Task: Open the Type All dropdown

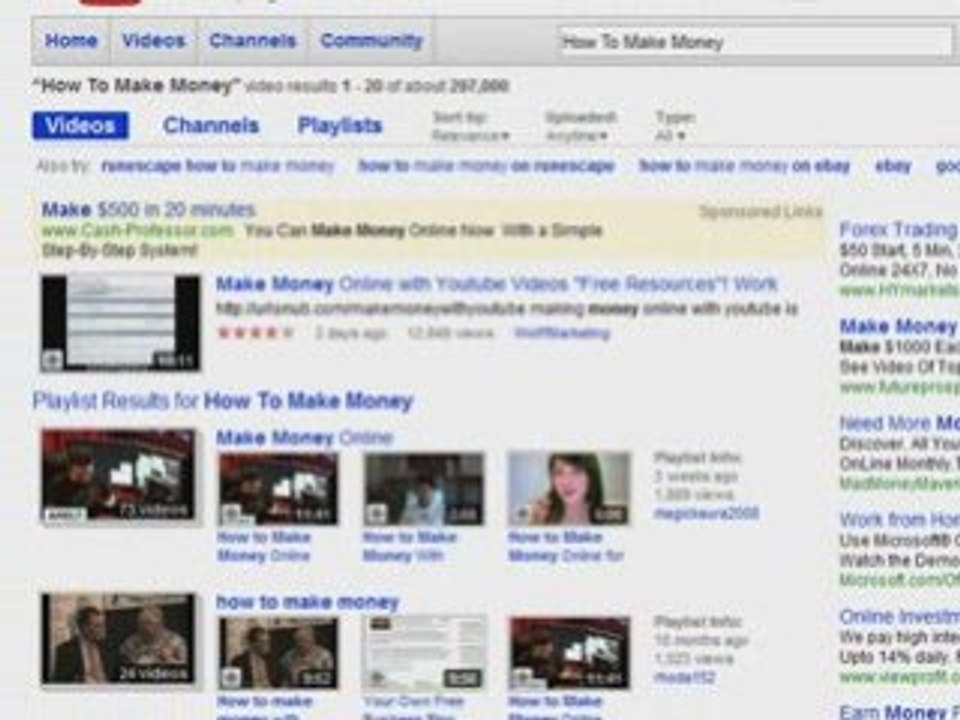Action: point(670,135)
